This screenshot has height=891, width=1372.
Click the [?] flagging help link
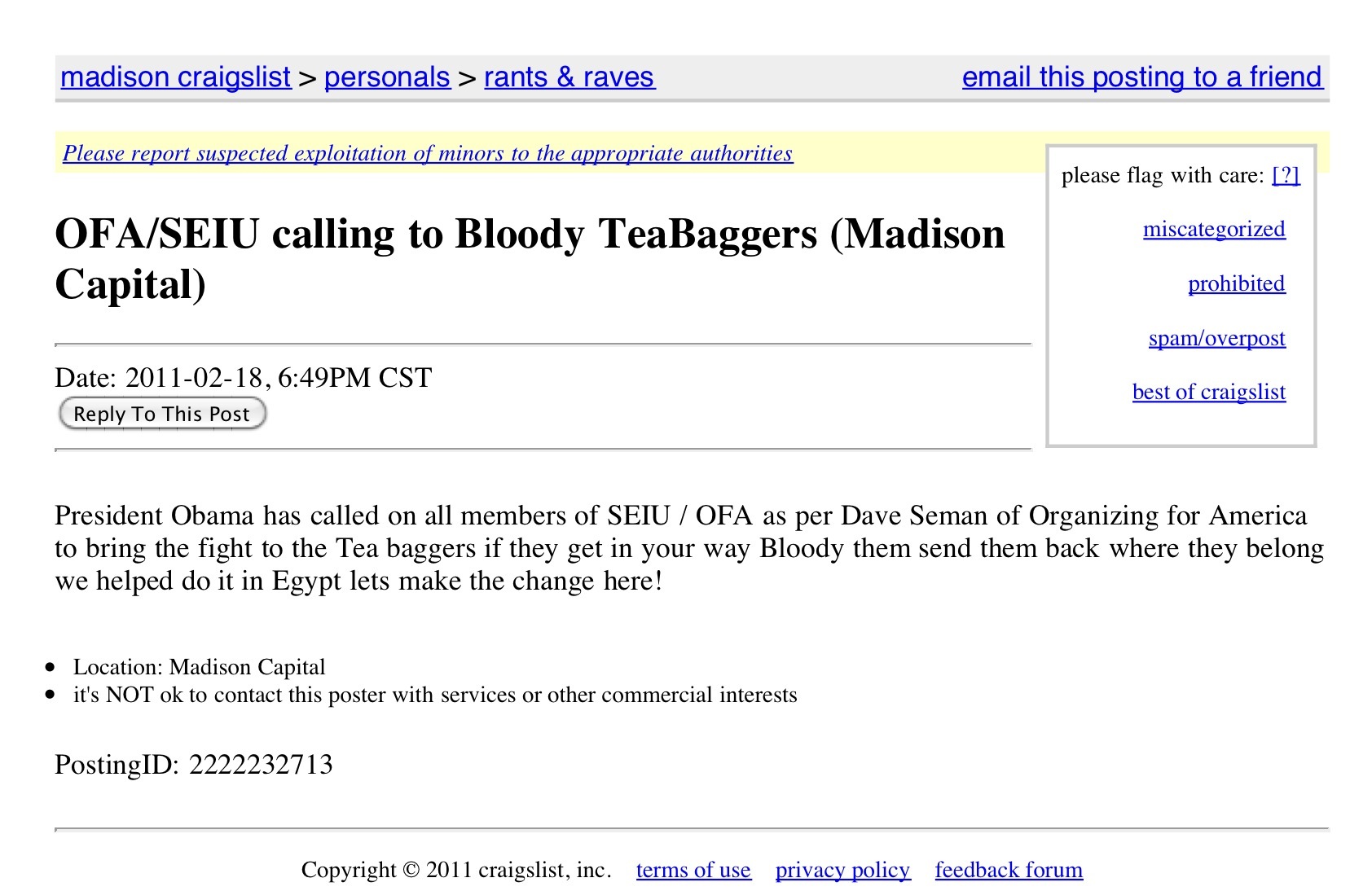point(1286,175)
